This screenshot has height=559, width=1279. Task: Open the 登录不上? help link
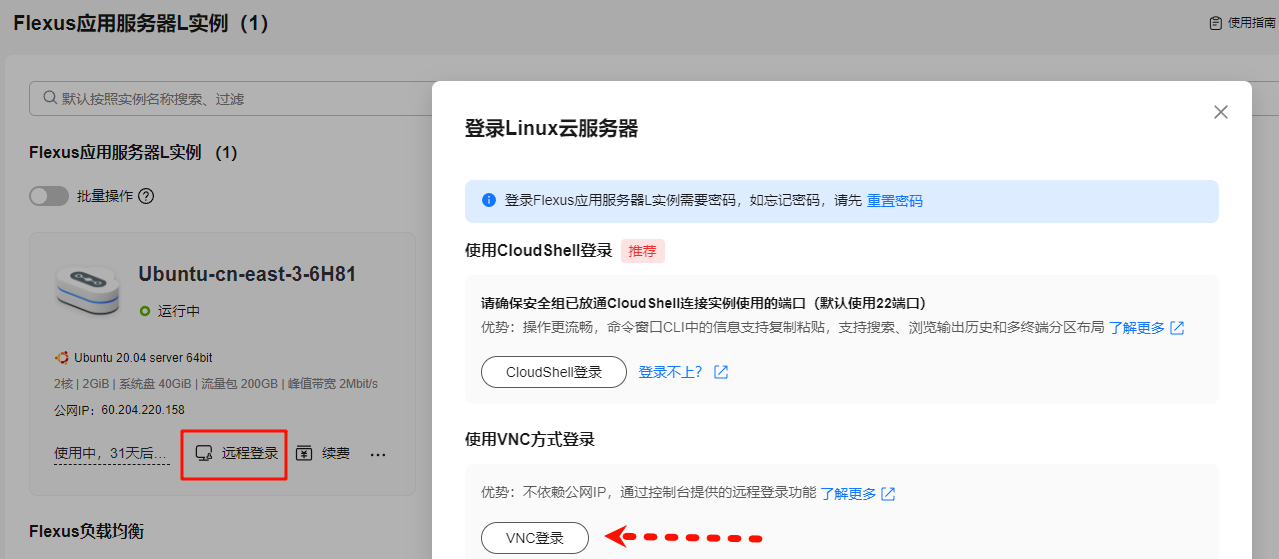[671, 372]
